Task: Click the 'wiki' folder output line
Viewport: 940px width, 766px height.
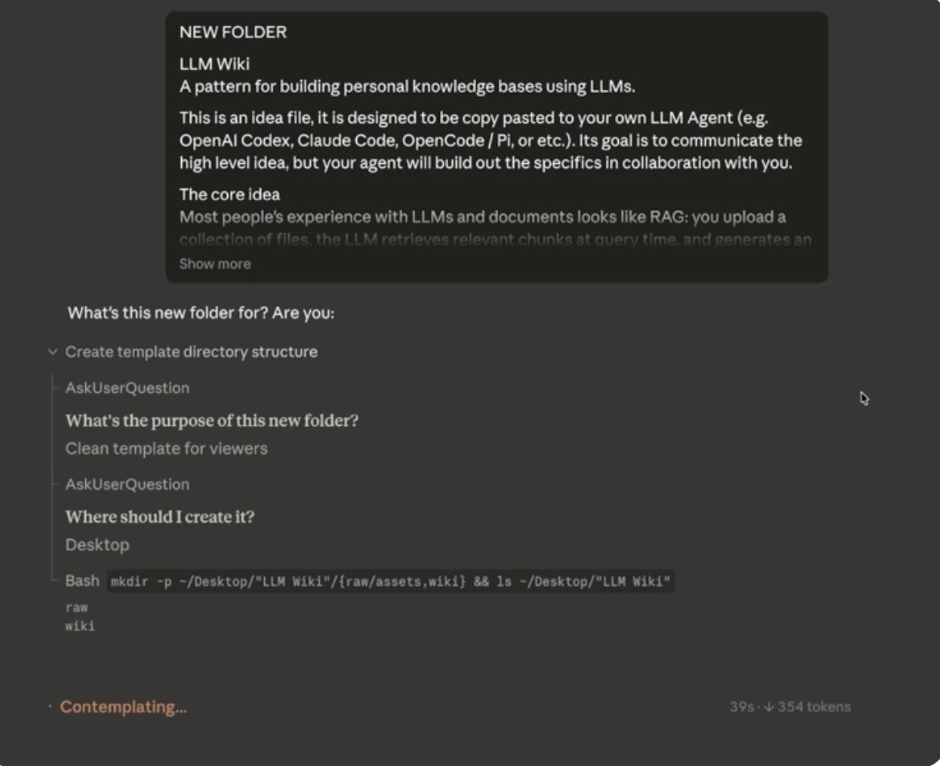Action: coord(80,626)
